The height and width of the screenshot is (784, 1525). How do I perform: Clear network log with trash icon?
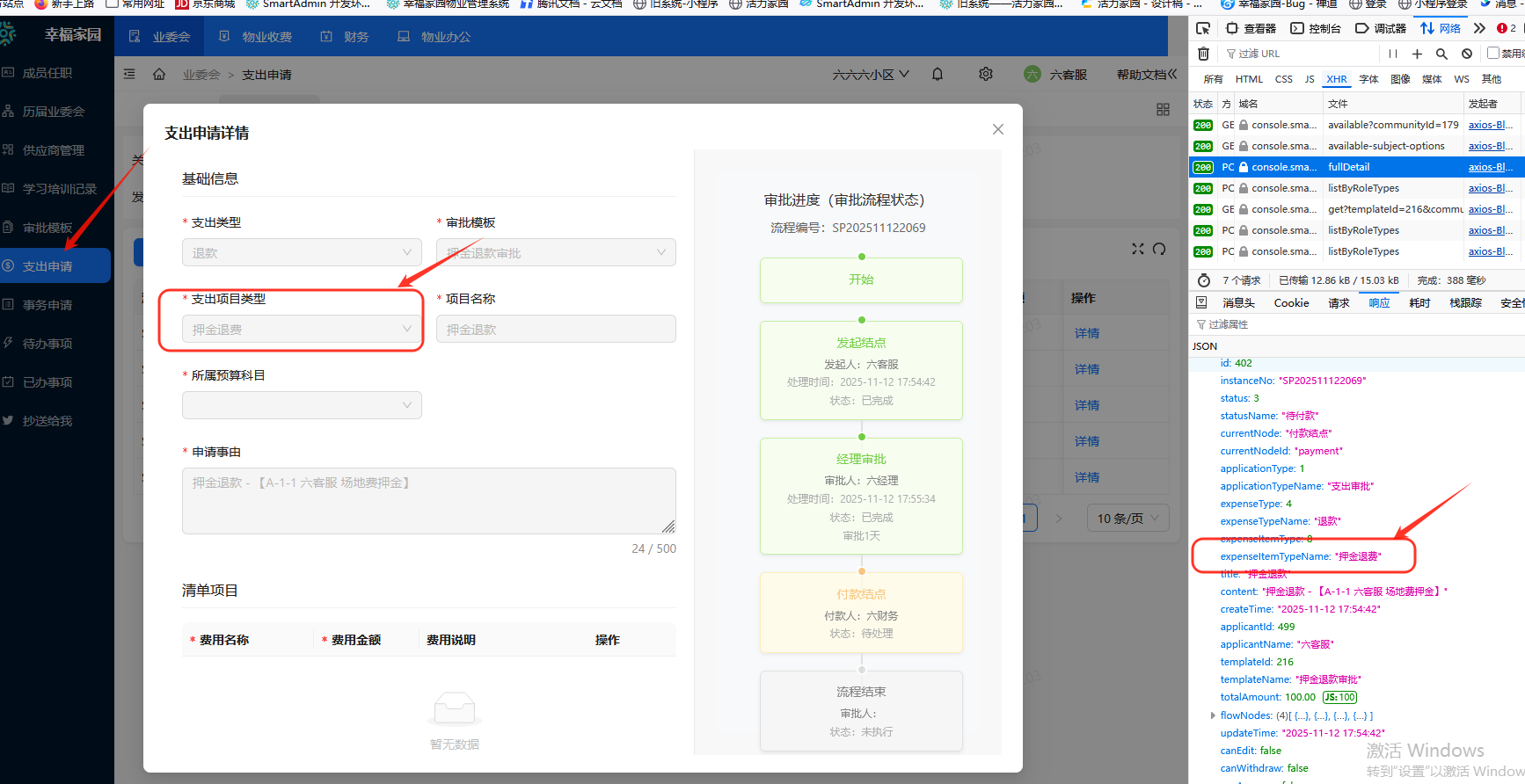coord(1203,54)
